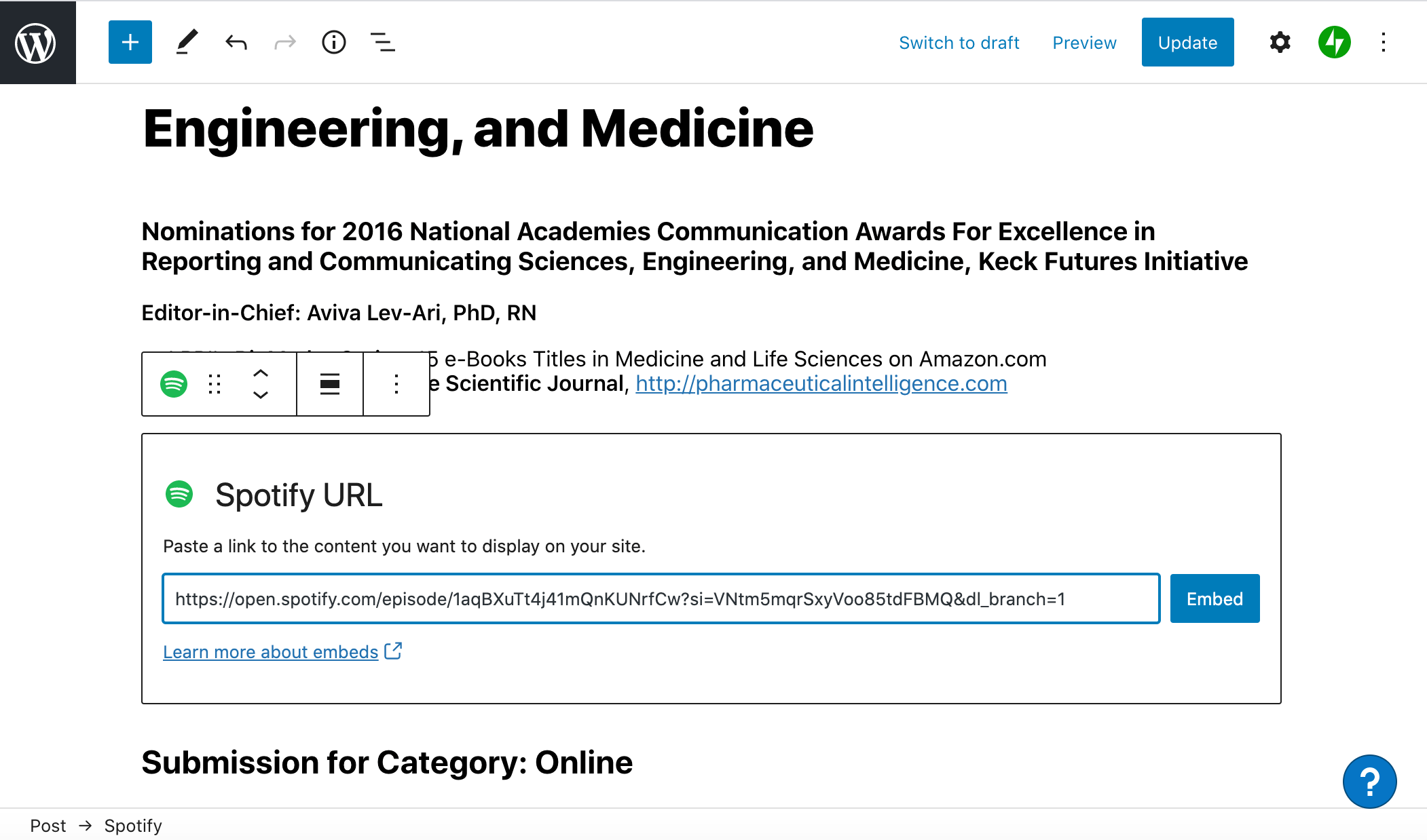Viewport: 1427px width, 840px height.
Task: Click the Undo arrow
Action: (x=236, y=43)
